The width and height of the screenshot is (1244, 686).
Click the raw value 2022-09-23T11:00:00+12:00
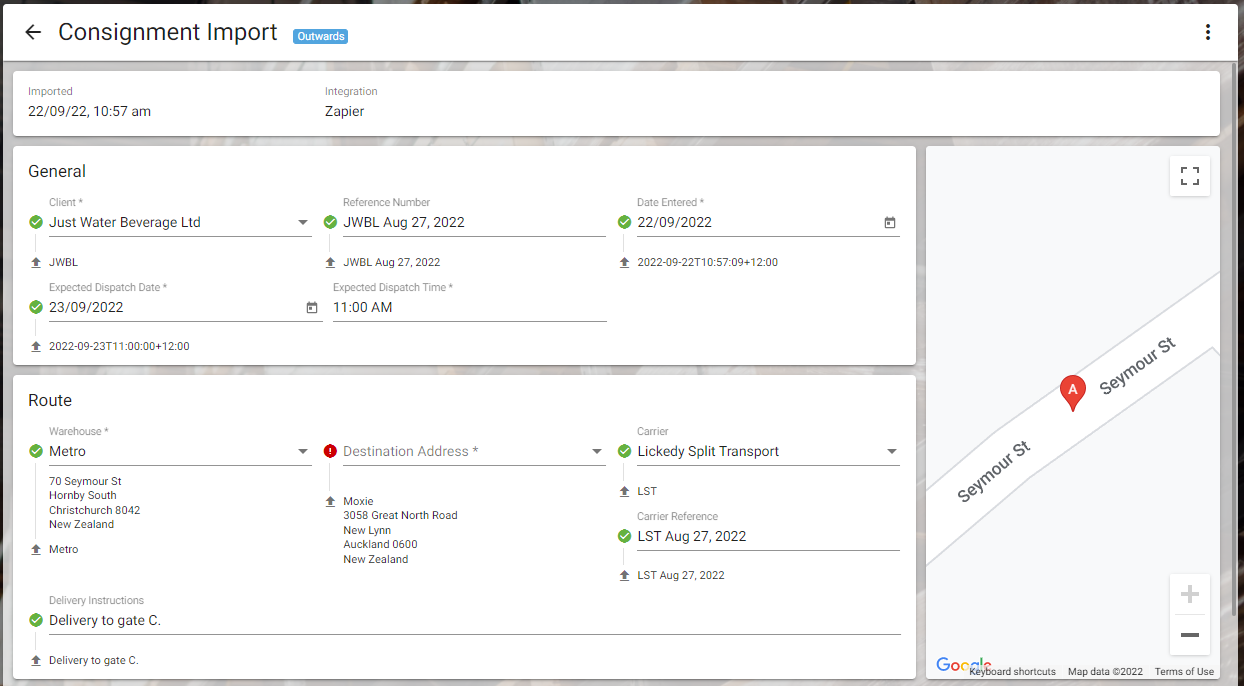(119, 347)
